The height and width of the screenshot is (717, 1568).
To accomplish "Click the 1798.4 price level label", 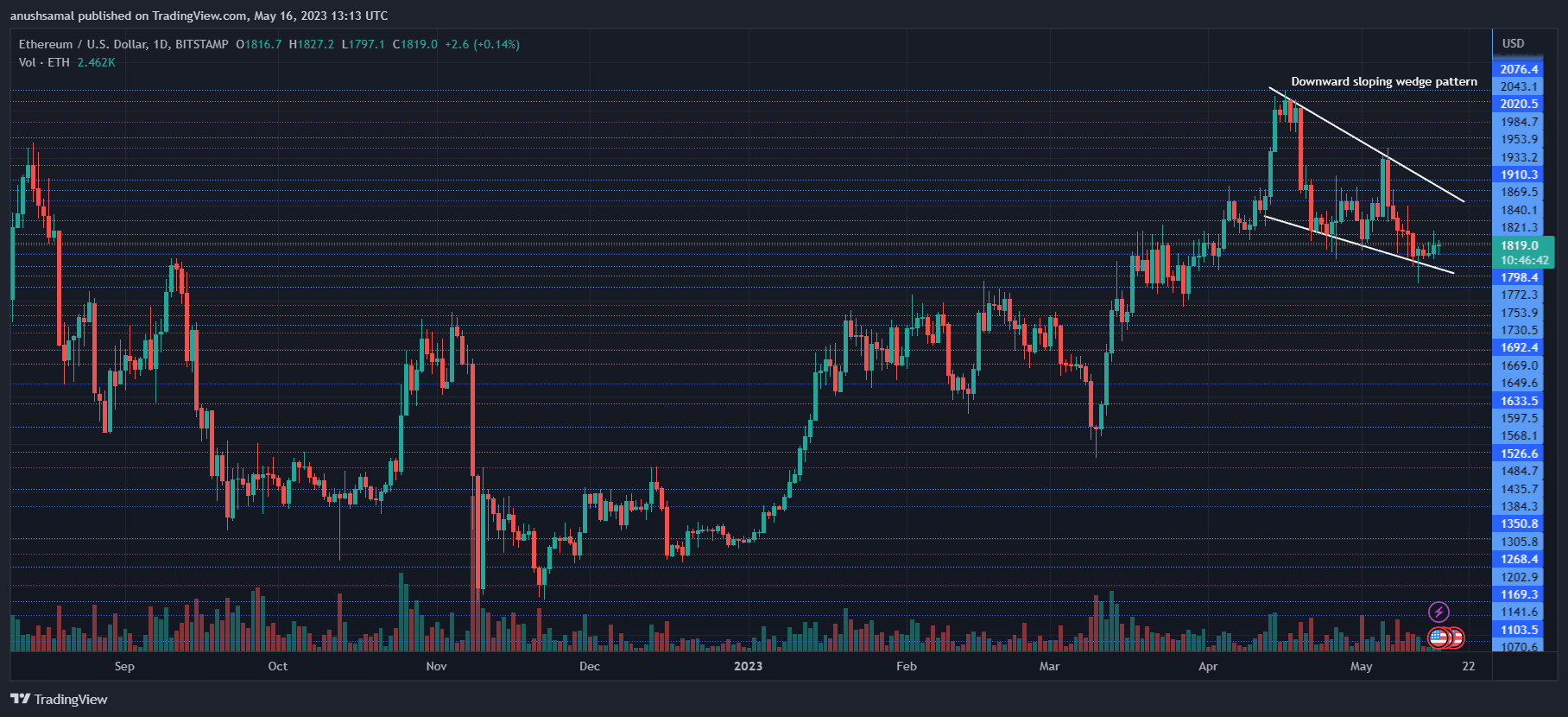I will click(1519, 277).
